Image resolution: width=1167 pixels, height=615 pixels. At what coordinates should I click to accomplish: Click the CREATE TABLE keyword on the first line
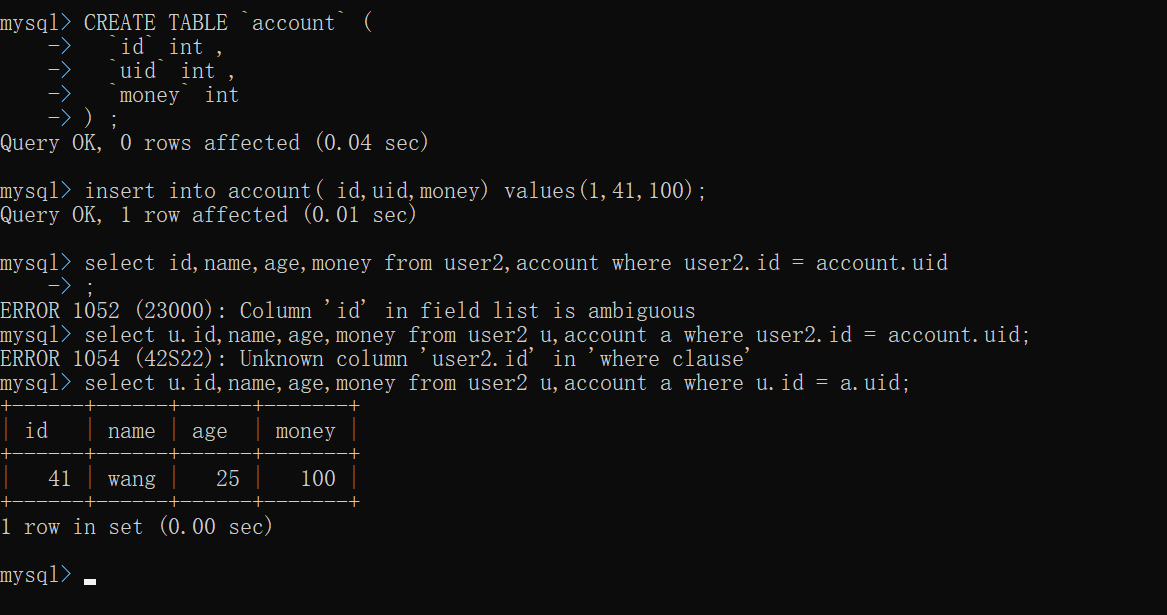(x=155, y=23)
